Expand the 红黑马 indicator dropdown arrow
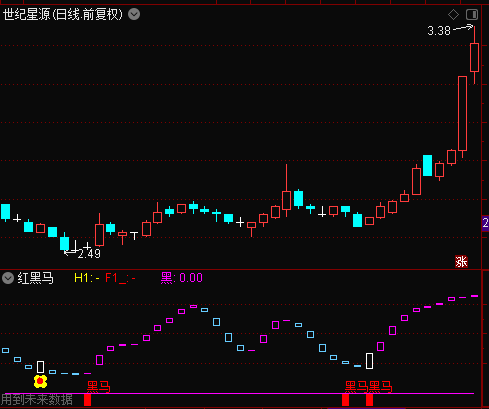 click(x=8, y=278)
